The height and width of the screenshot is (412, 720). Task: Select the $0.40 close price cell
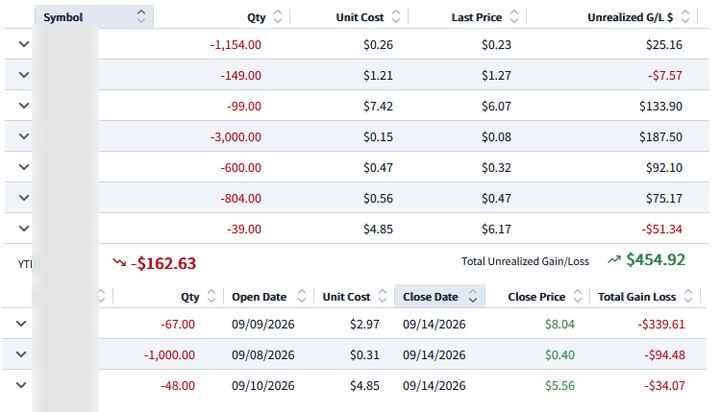pos(560,355)
